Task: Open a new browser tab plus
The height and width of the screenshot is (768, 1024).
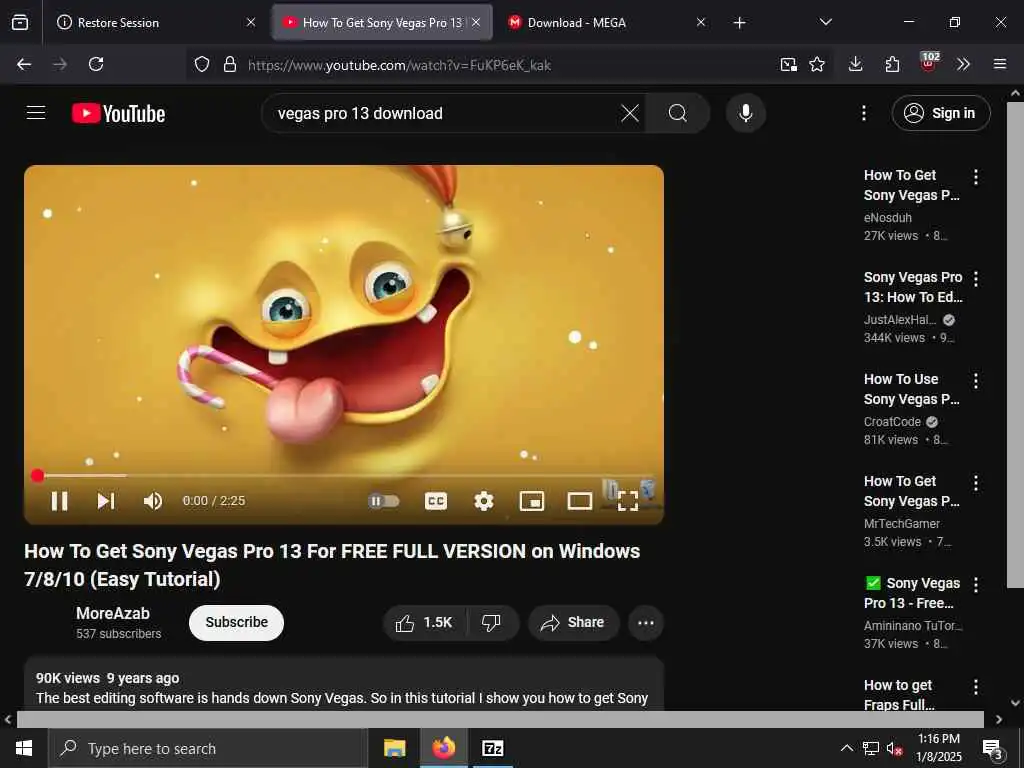Action: 739,23
